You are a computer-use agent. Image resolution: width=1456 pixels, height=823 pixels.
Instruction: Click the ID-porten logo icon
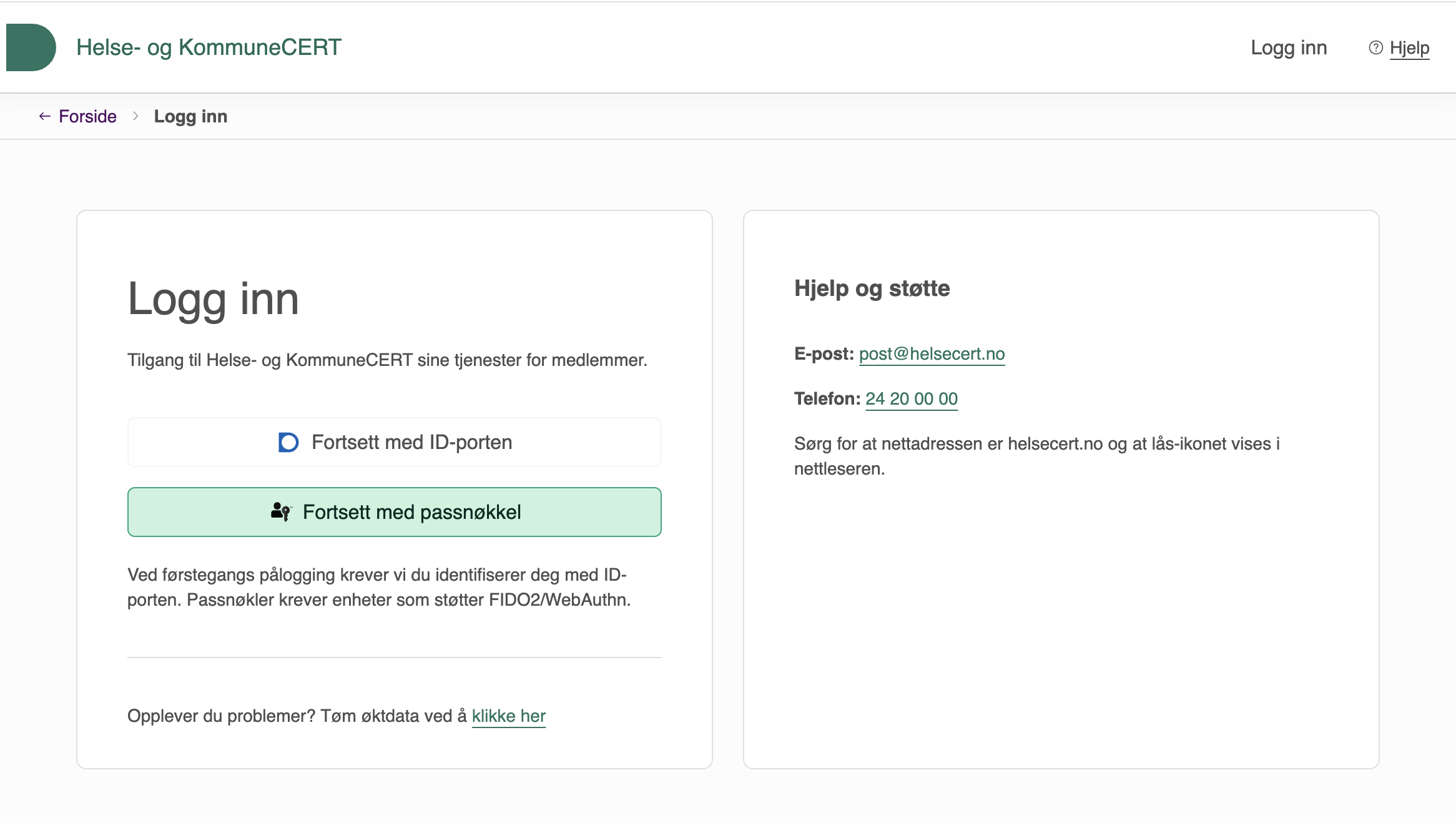pyautogui.click(x=288, y=442)
